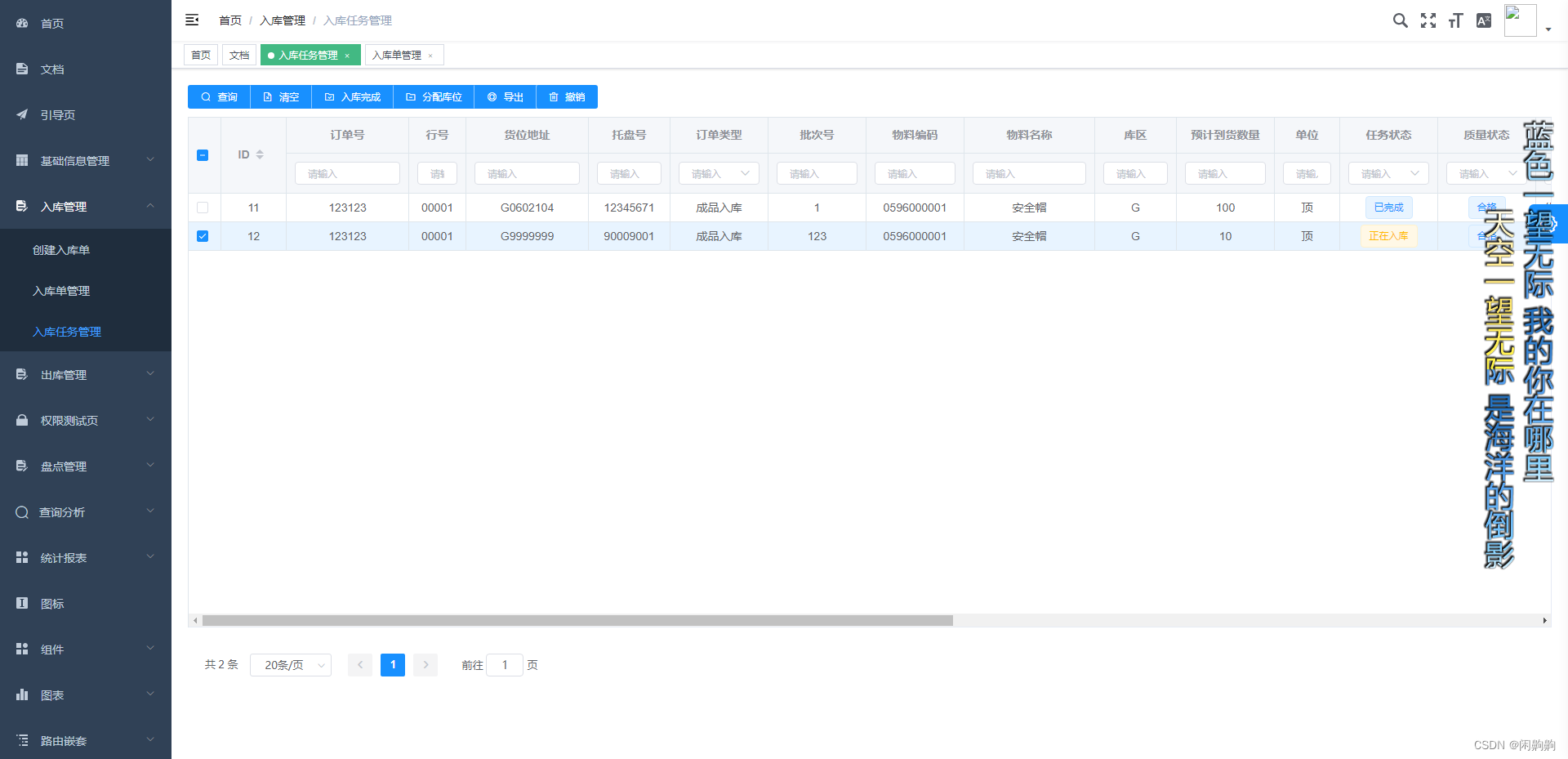
Task: Click the 权限测试页 lock icon
Action: point(22,420)
